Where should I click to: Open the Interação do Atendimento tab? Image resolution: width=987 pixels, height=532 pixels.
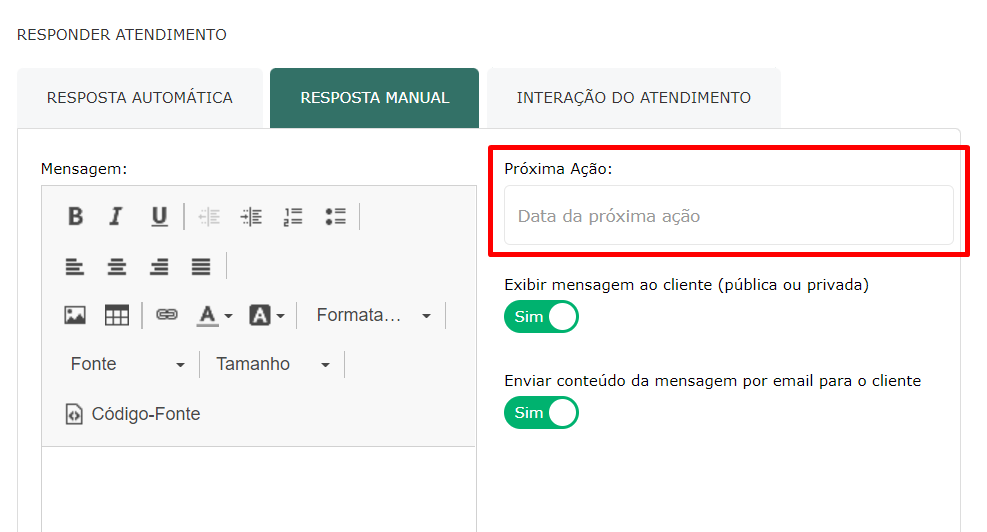(634, 98)
